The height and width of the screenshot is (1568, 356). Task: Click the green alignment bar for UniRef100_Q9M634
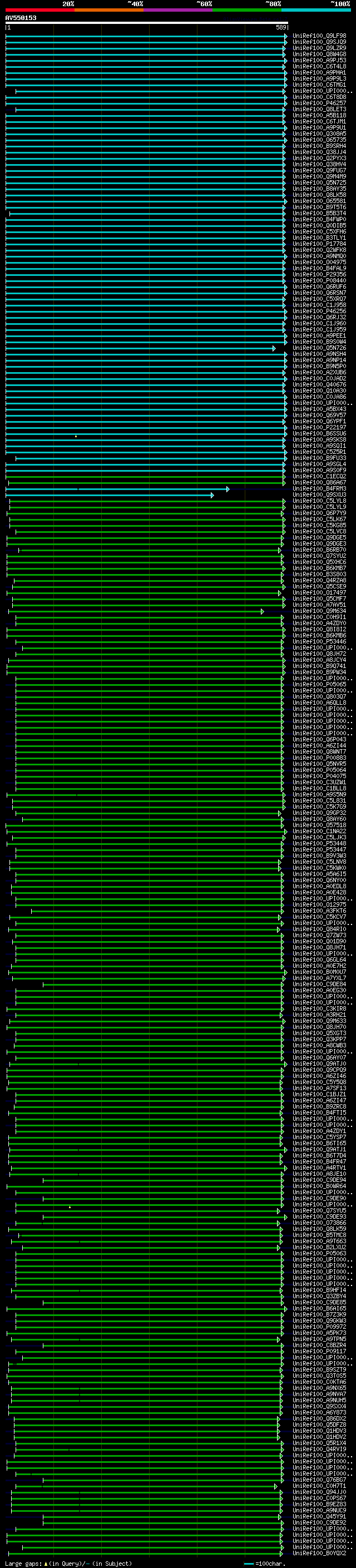tap(136, 611)
